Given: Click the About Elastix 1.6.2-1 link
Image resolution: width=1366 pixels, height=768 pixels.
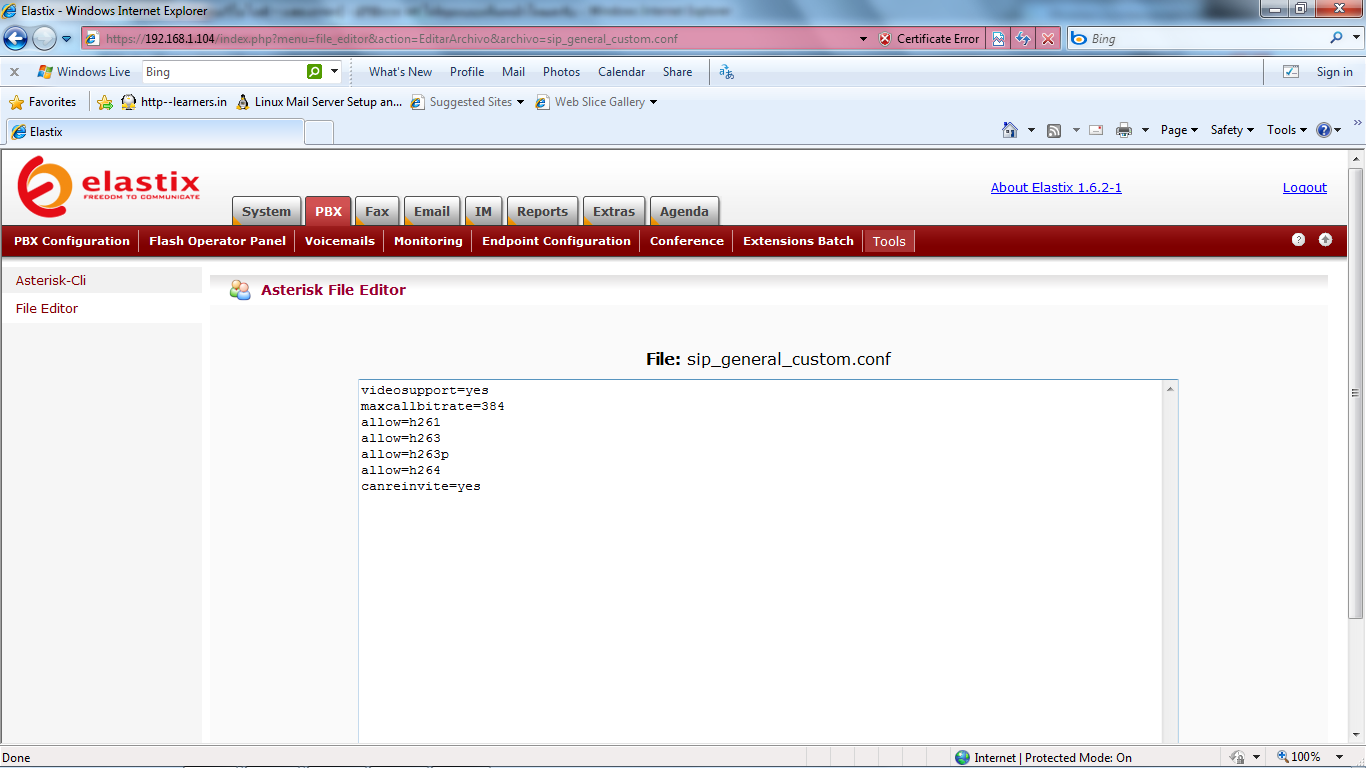Looking at the screenshot, I should tap(1055, 187).
